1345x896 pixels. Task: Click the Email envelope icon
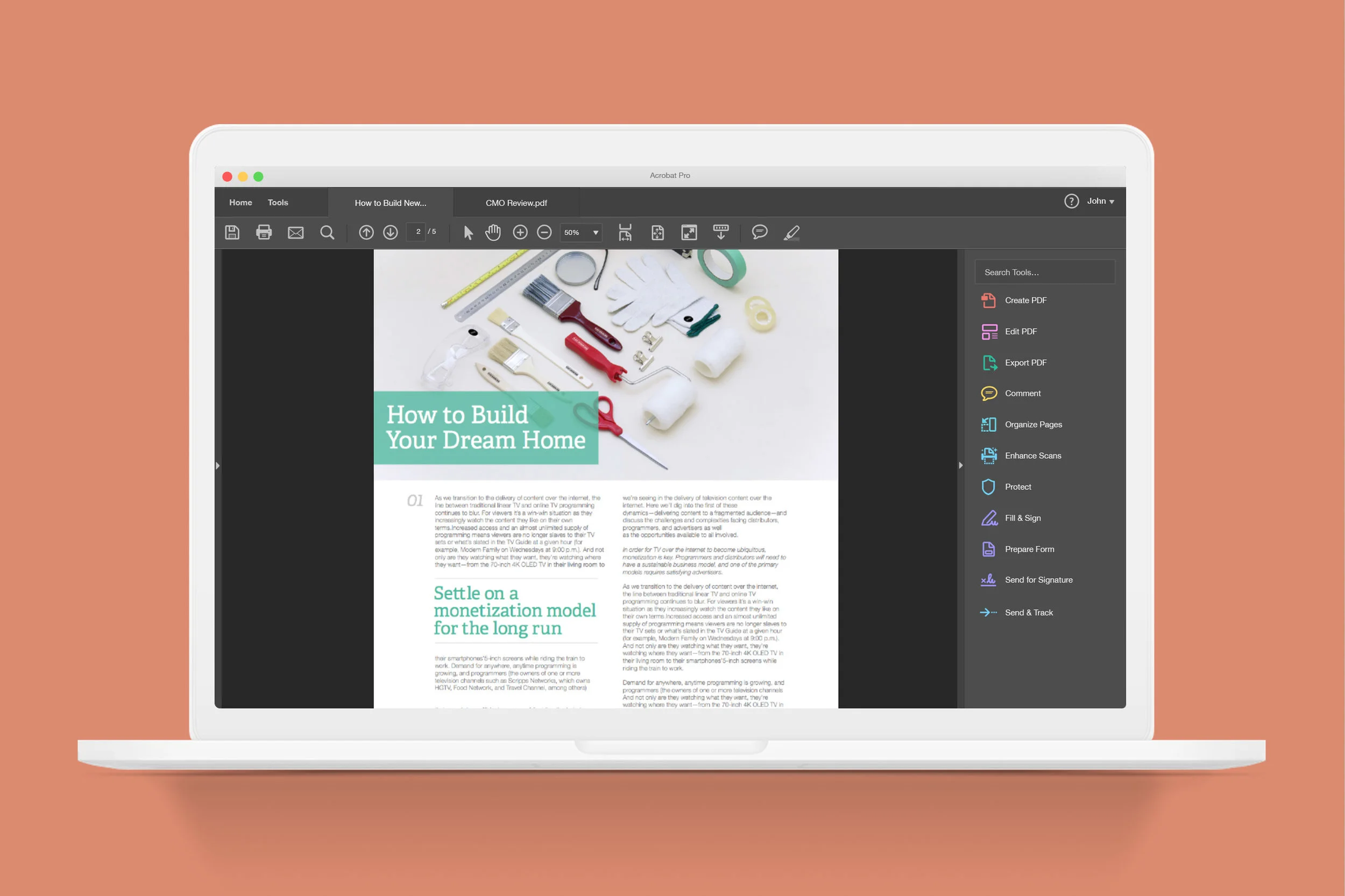click(x=295, y=232)
